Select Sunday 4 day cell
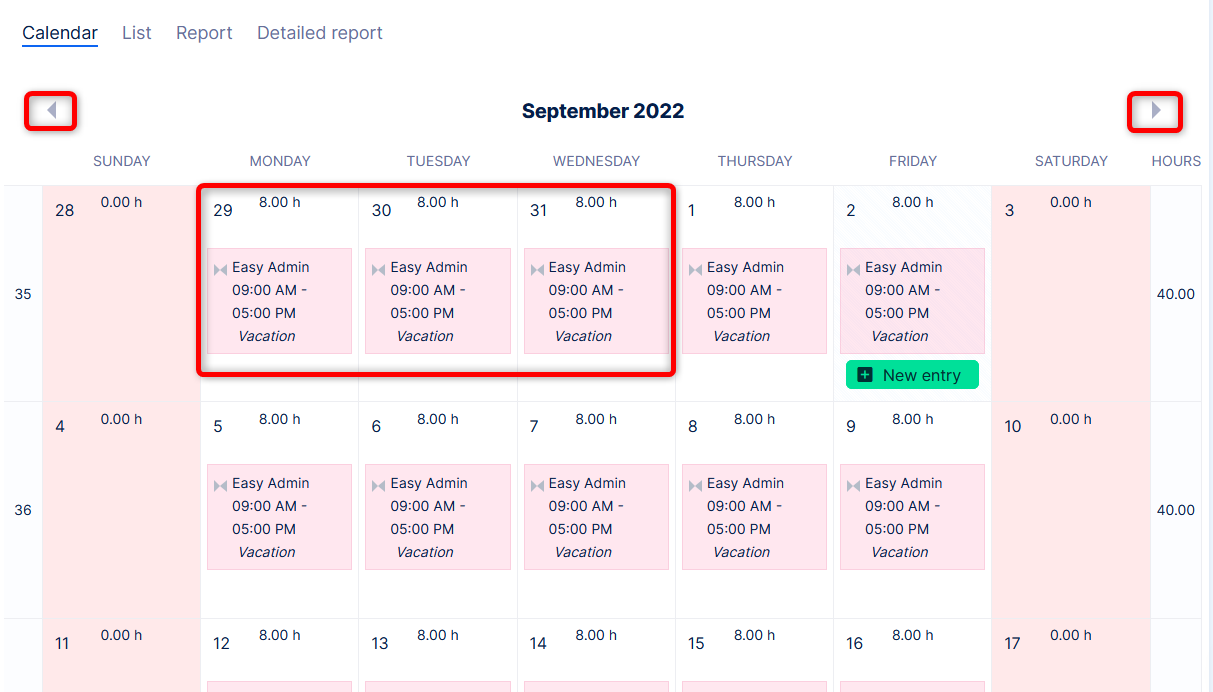The height and width of the screenshot is (692, 1213). (121, 510)
